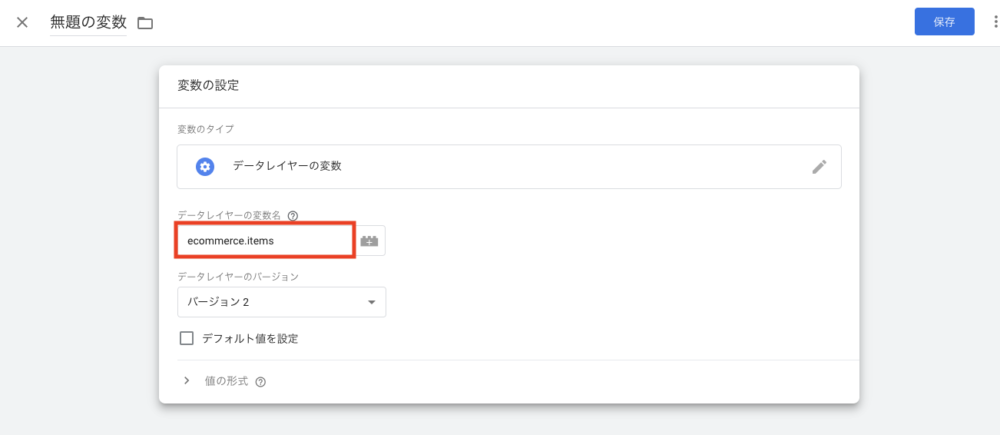1000x435 pixels.
Task: Click the brick-shaped variable picker icon
Action: coord(371,241)
